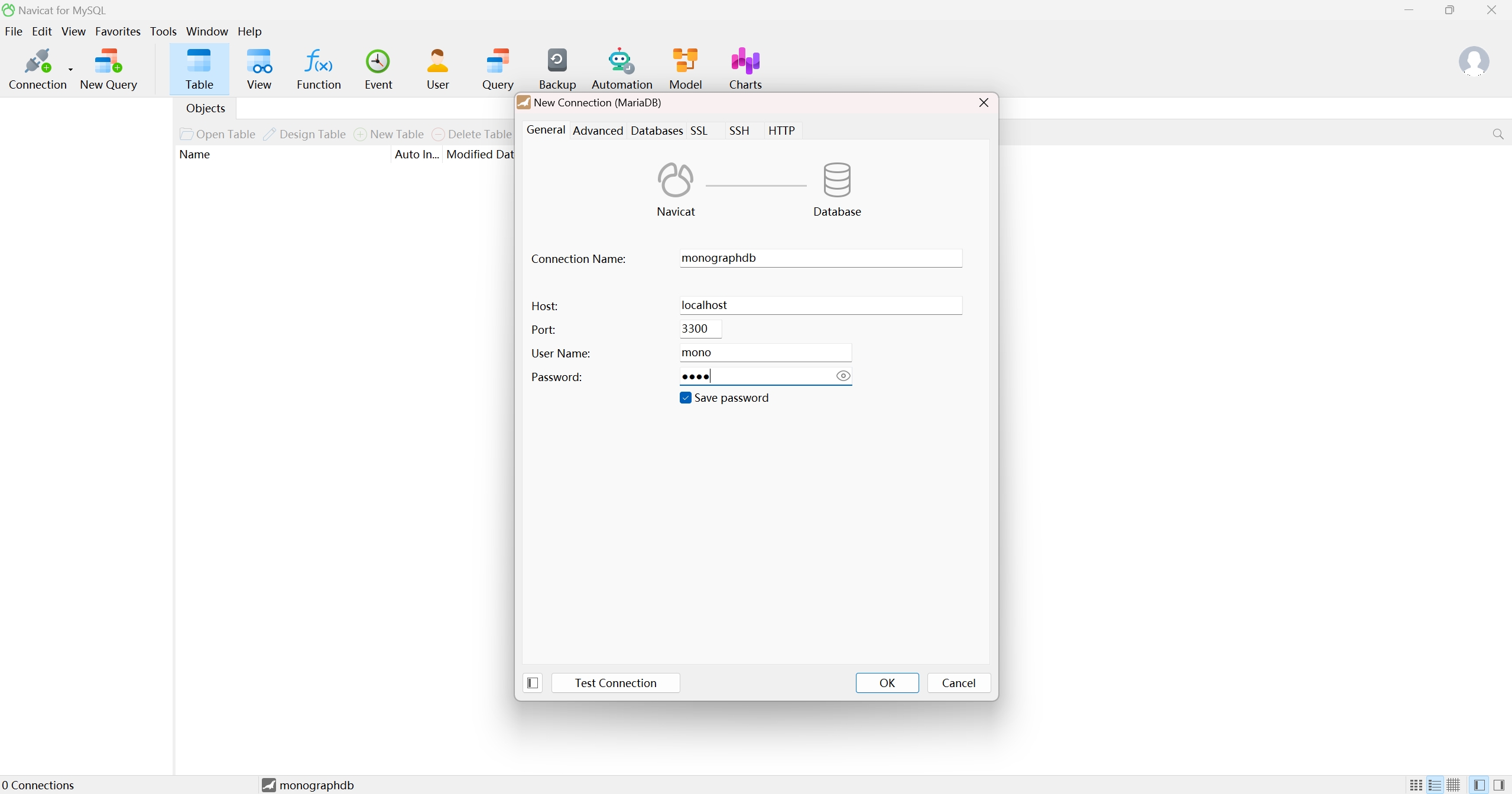Click the user account avatar icon

(1474, 61)
